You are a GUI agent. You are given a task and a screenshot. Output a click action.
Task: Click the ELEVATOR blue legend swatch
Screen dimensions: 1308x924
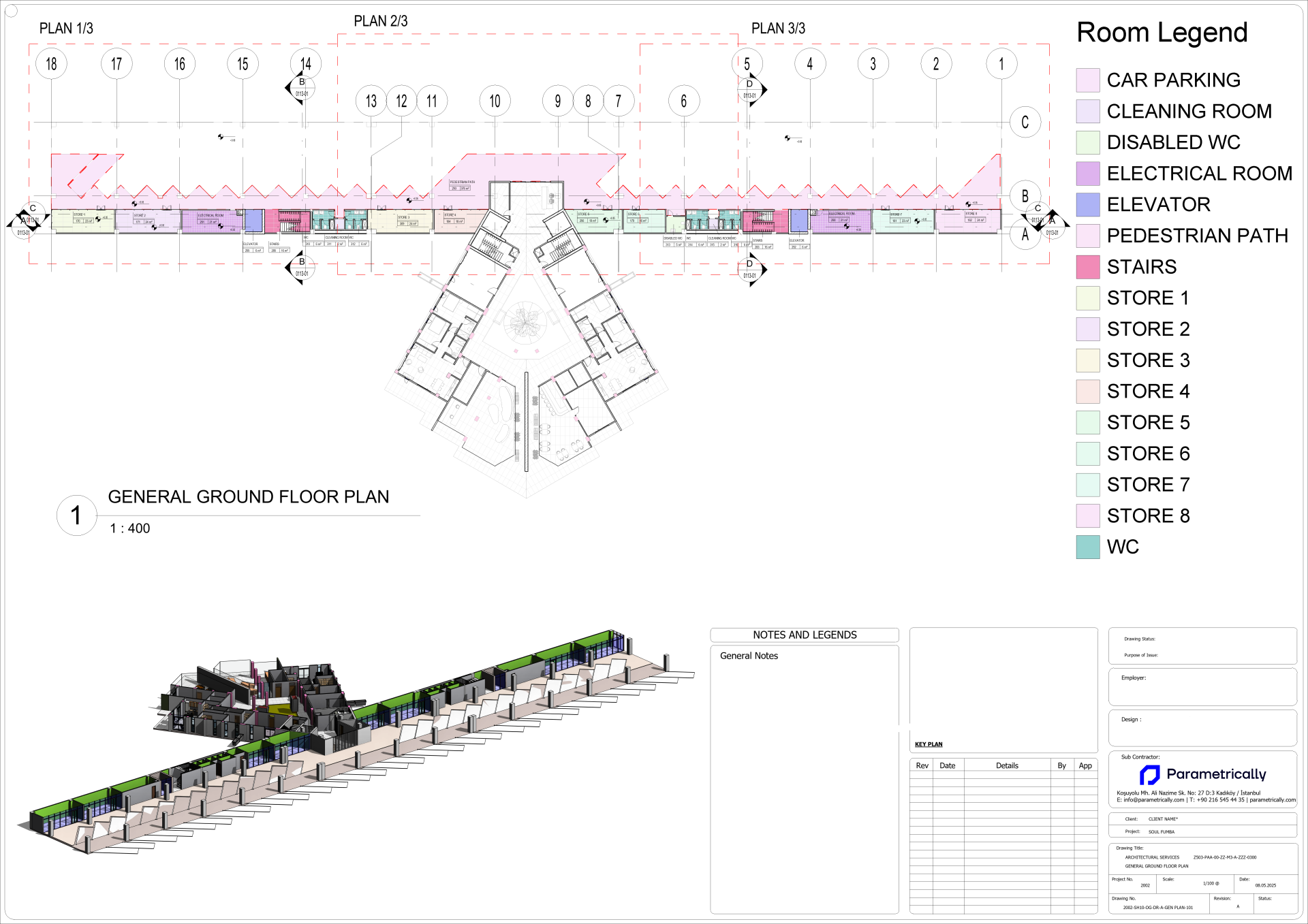(x=1087, y=204)
